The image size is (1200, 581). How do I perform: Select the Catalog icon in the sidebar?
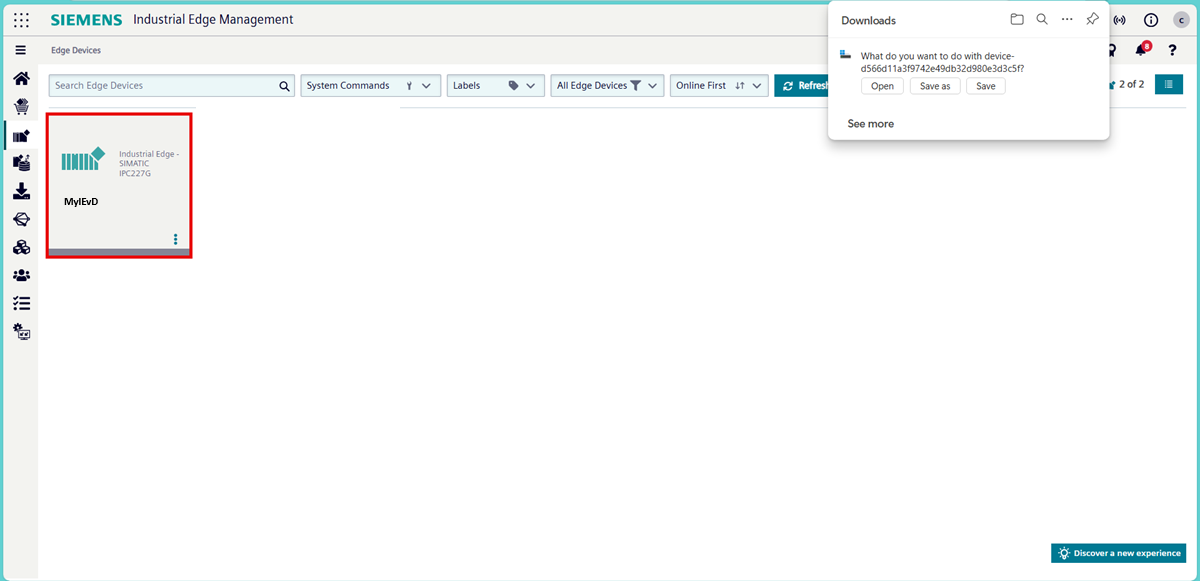pyautogui.click(x=20, y=106)
